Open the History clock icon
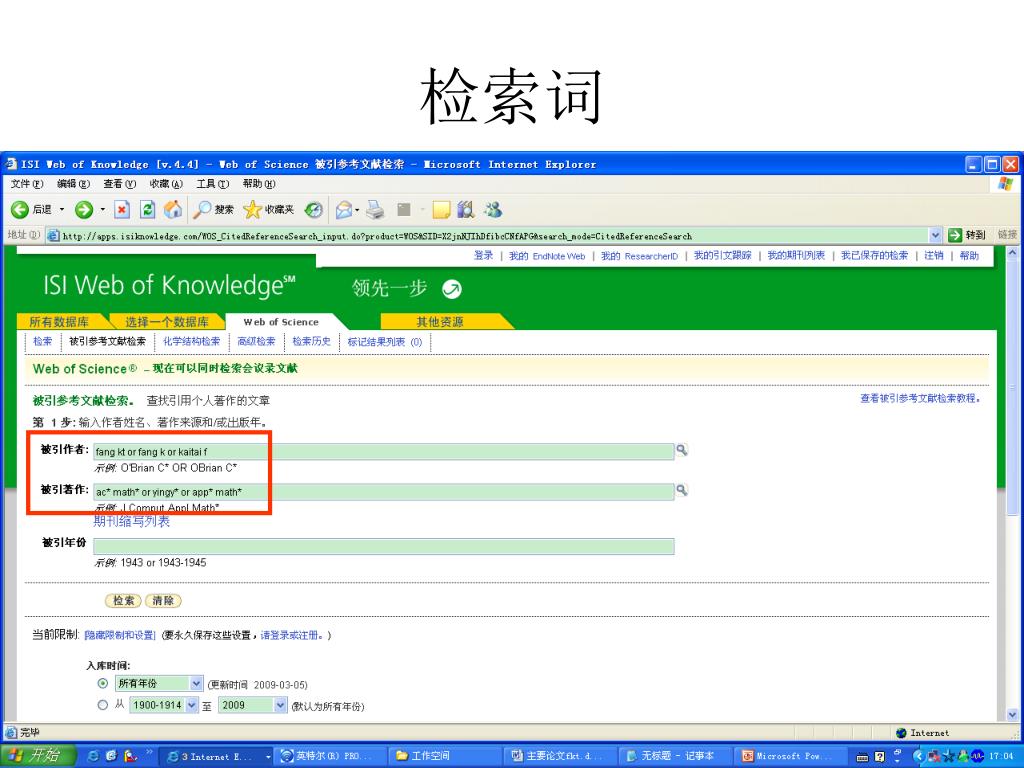This screenshot has height=768, width=1024. pyautogui.click(x=314, y=209)
